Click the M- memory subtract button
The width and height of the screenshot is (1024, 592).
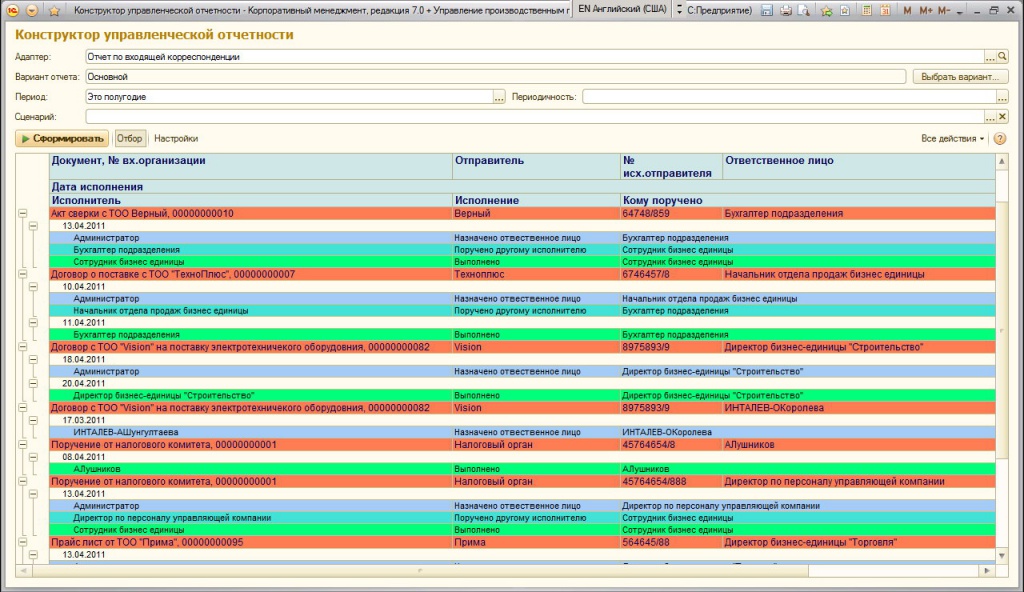(944, 10)
